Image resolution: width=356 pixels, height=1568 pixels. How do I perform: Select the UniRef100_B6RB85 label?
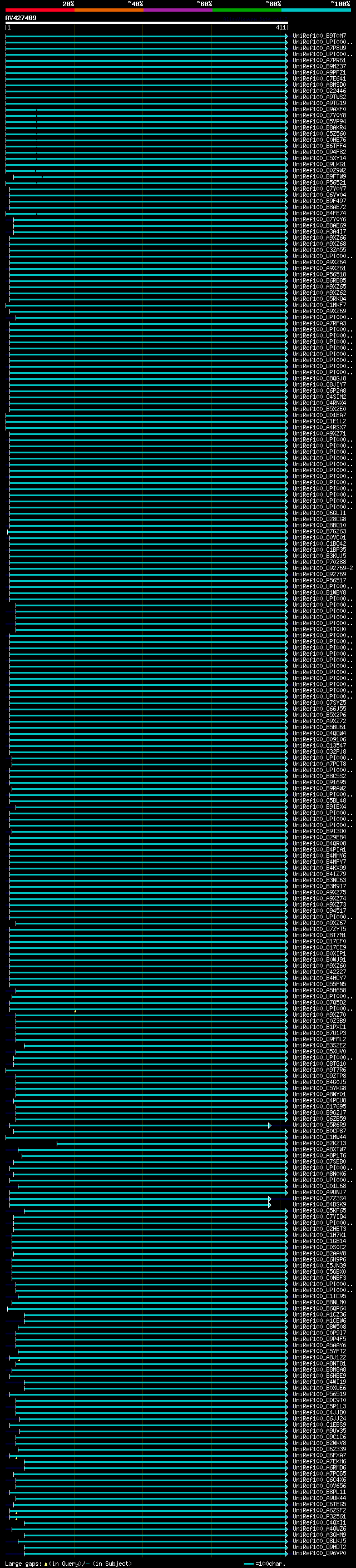tap(319, 280)
